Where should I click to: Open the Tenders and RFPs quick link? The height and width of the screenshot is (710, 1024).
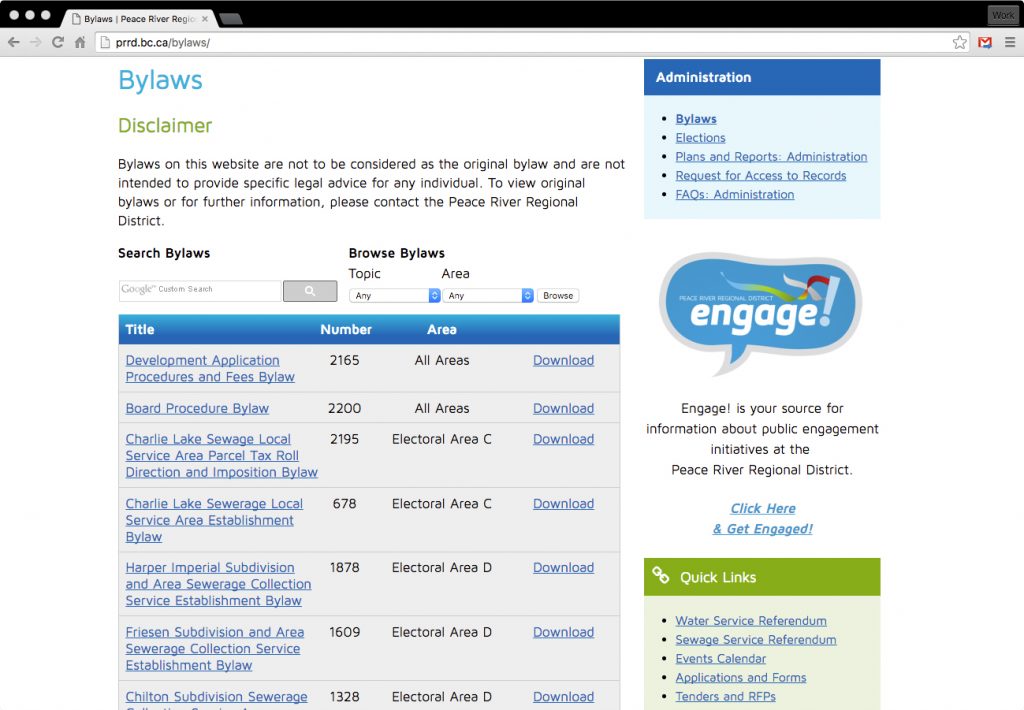pyautogui.click(x=726, y=696)
